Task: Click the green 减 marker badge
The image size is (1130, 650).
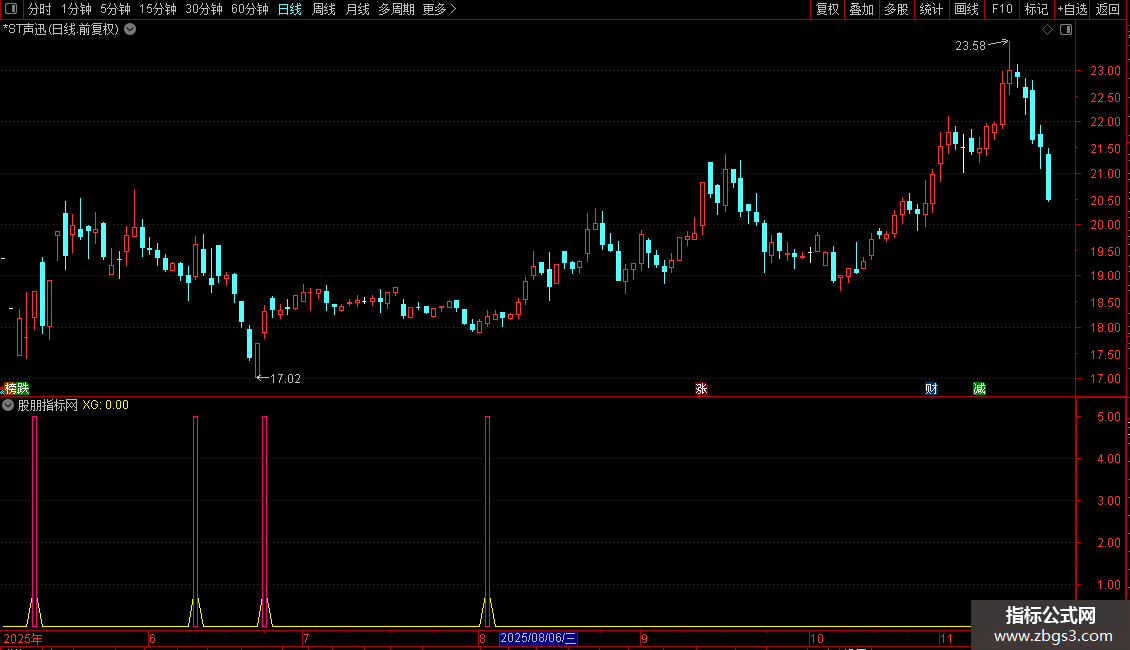Action: pos(979,388)
